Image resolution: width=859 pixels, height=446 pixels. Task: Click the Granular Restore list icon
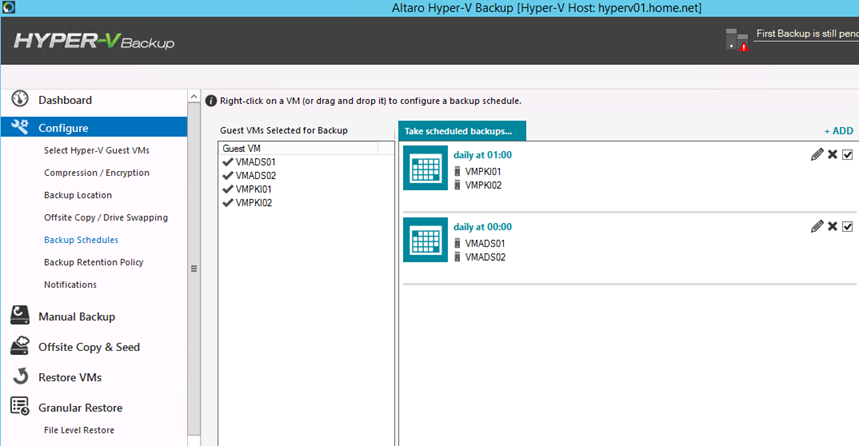(20, 407)
